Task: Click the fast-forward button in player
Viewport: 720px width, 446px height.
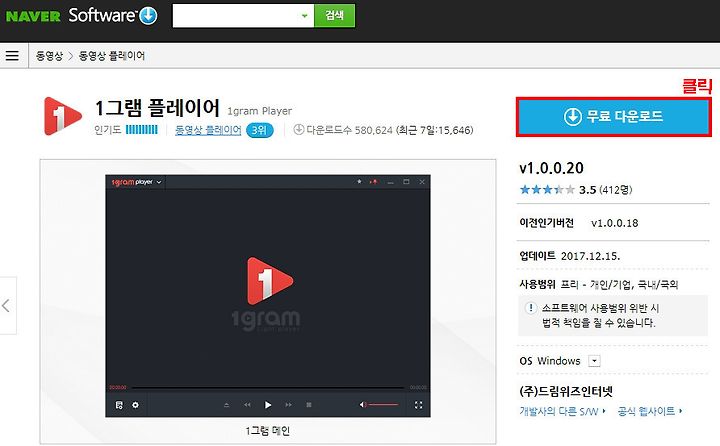Action: 288,405
